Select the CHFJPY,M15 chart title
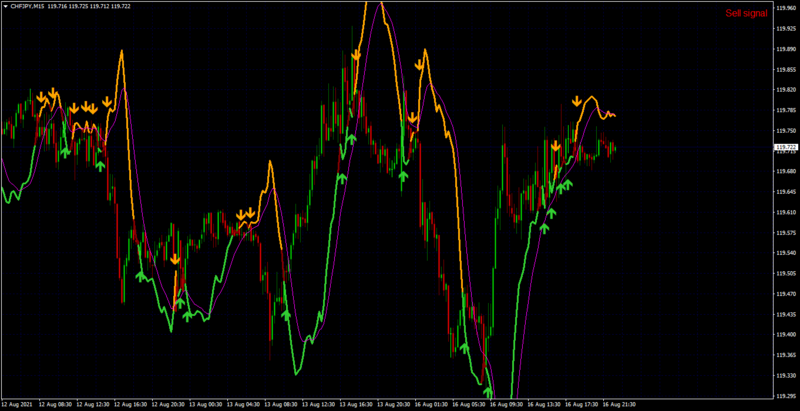 [27, 6]
